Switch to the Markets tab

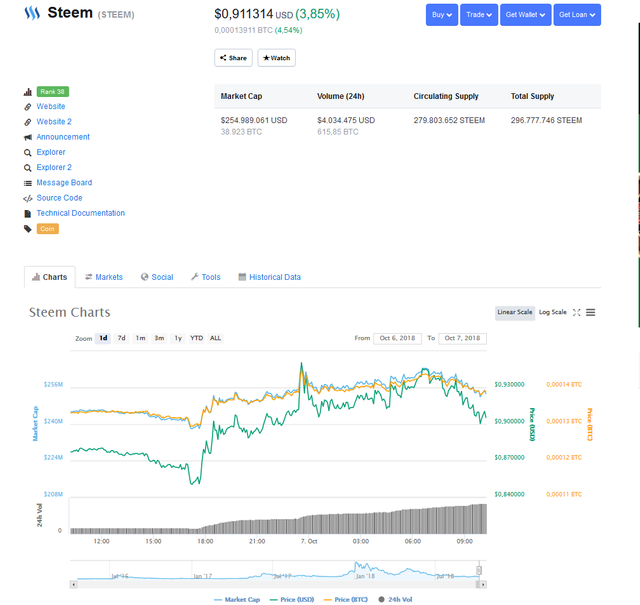[104, 277]
